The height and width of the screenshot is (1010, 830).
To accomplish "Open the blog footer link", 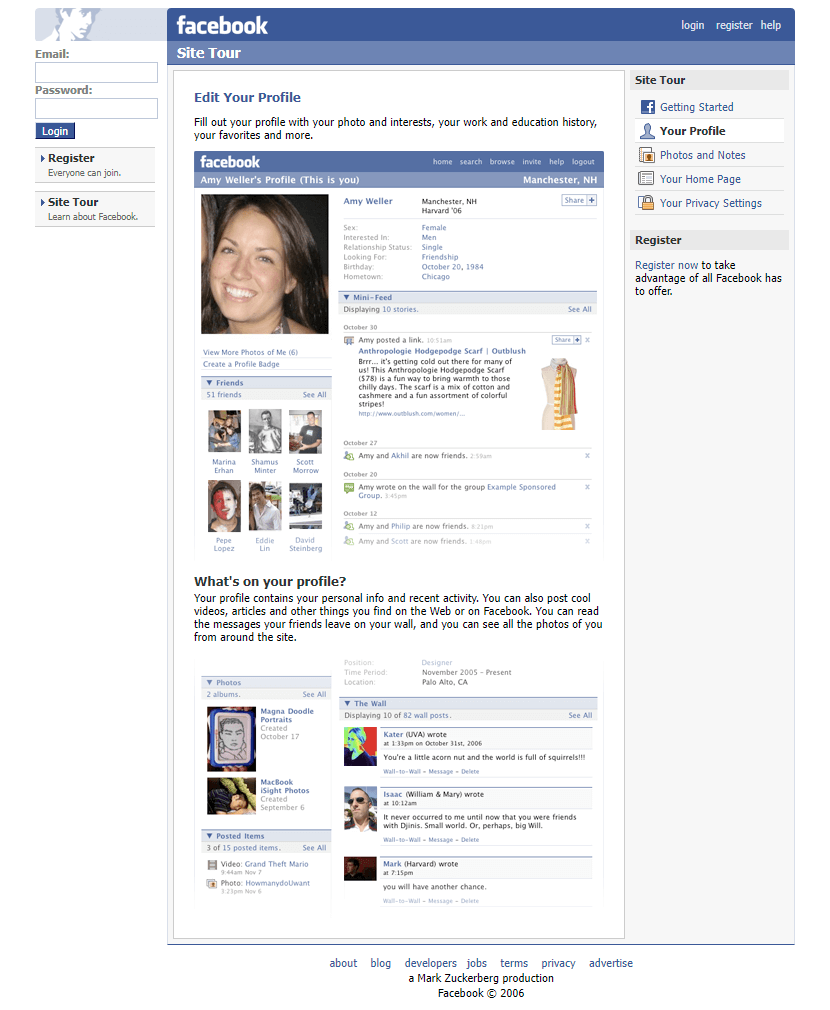I will pyautogui.click(x=381, y=963).
